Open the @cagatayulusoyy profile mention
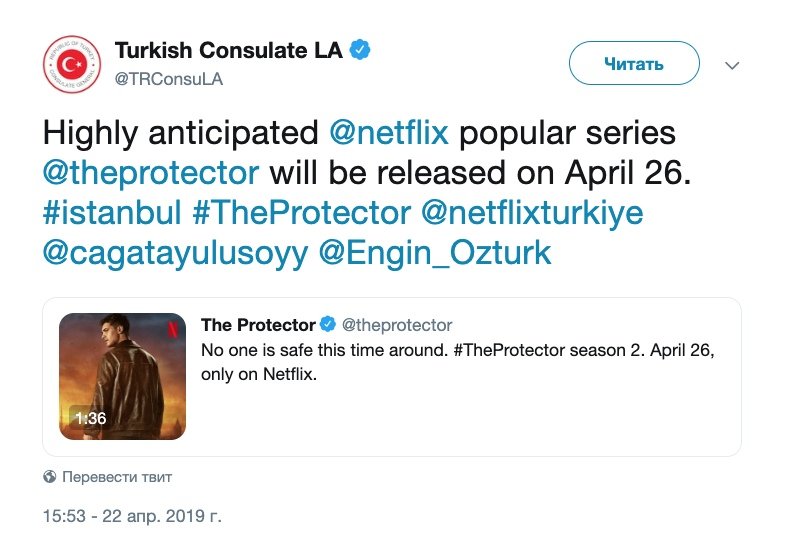 pos(173,251)
